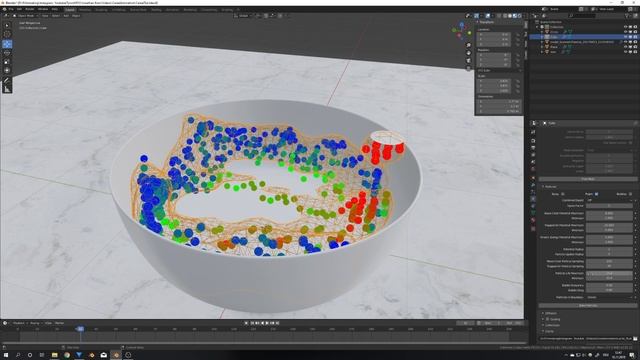Click the Bake Particles button
640x360 pixels.
(x=588, y=305)
